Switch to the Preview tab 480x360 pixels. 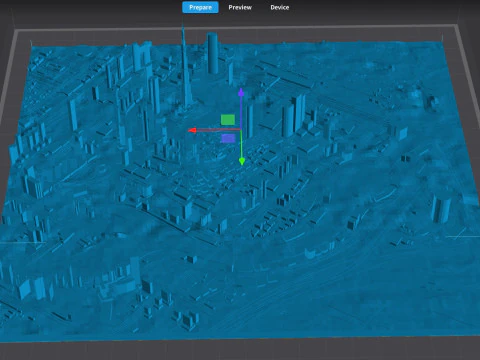coord(240,7)
